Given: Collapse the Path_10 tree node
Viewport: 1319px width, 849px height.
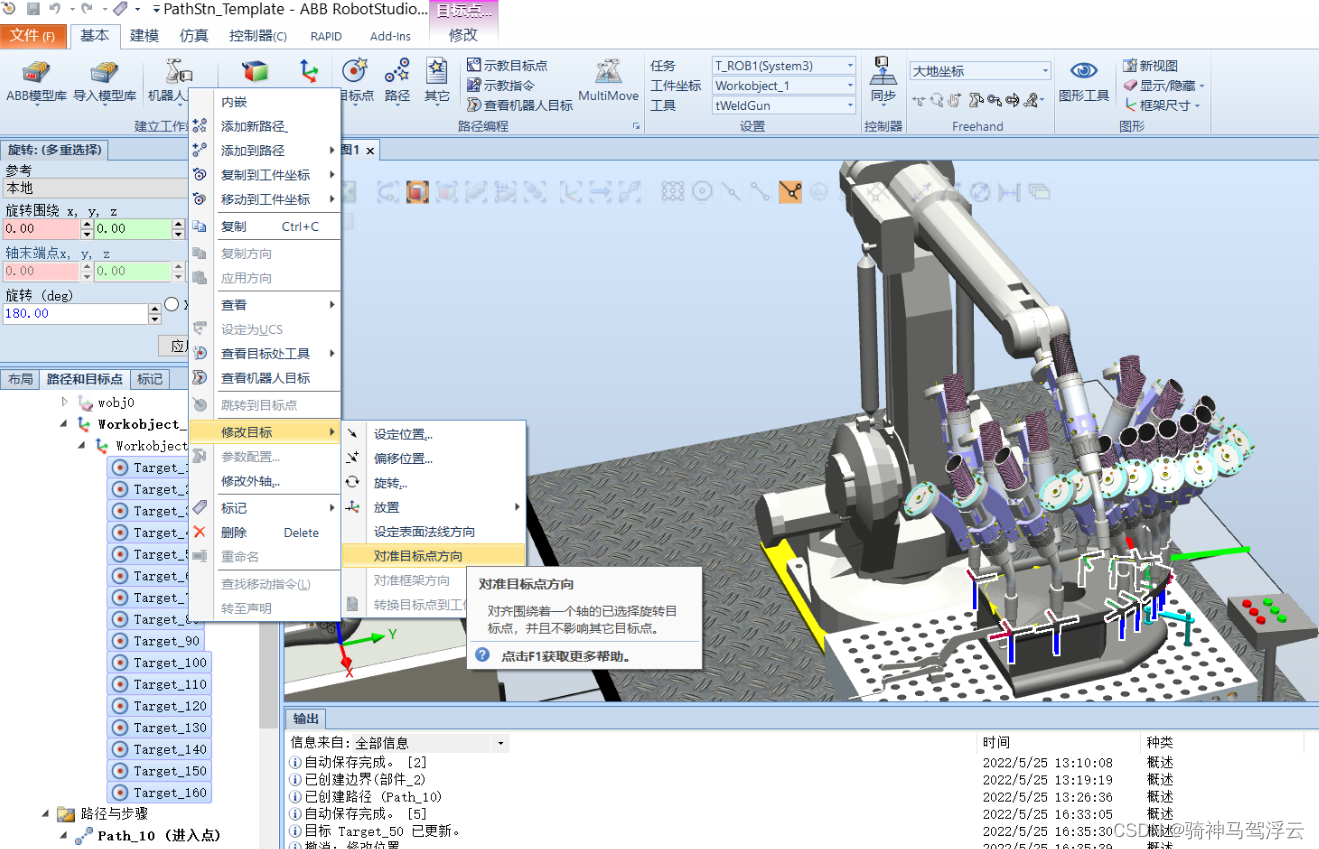Looking at the screenshot, I should [65, 835].
